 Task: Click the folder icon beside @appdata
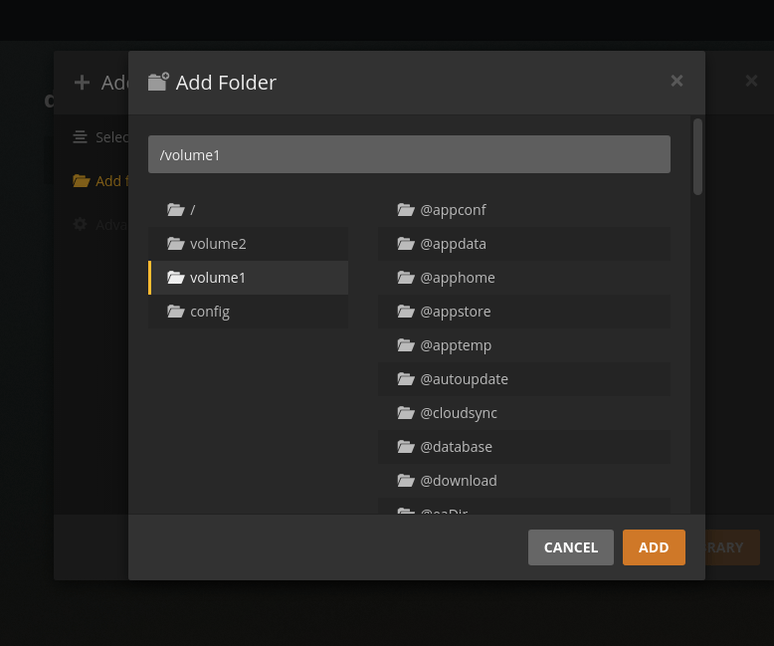click(x=405, y=244)
